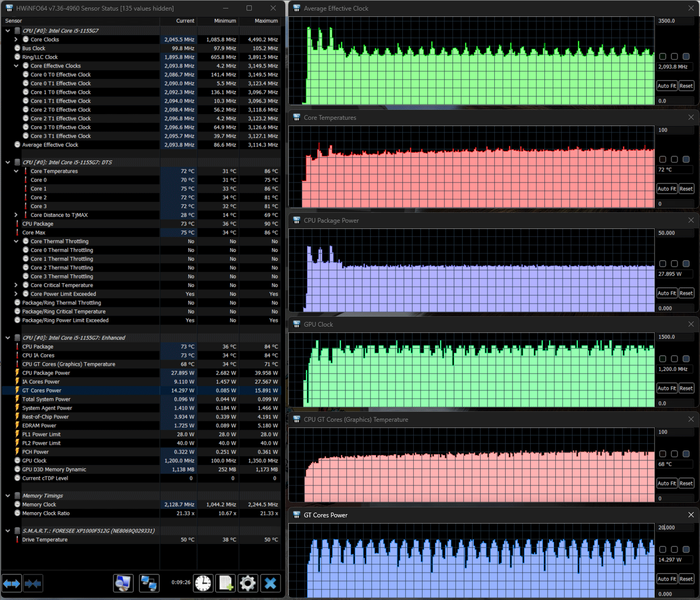This screenshot has height=600, width=700.
Task: Select the GT Cores Power sensor row
Action: tap(142, 390)
